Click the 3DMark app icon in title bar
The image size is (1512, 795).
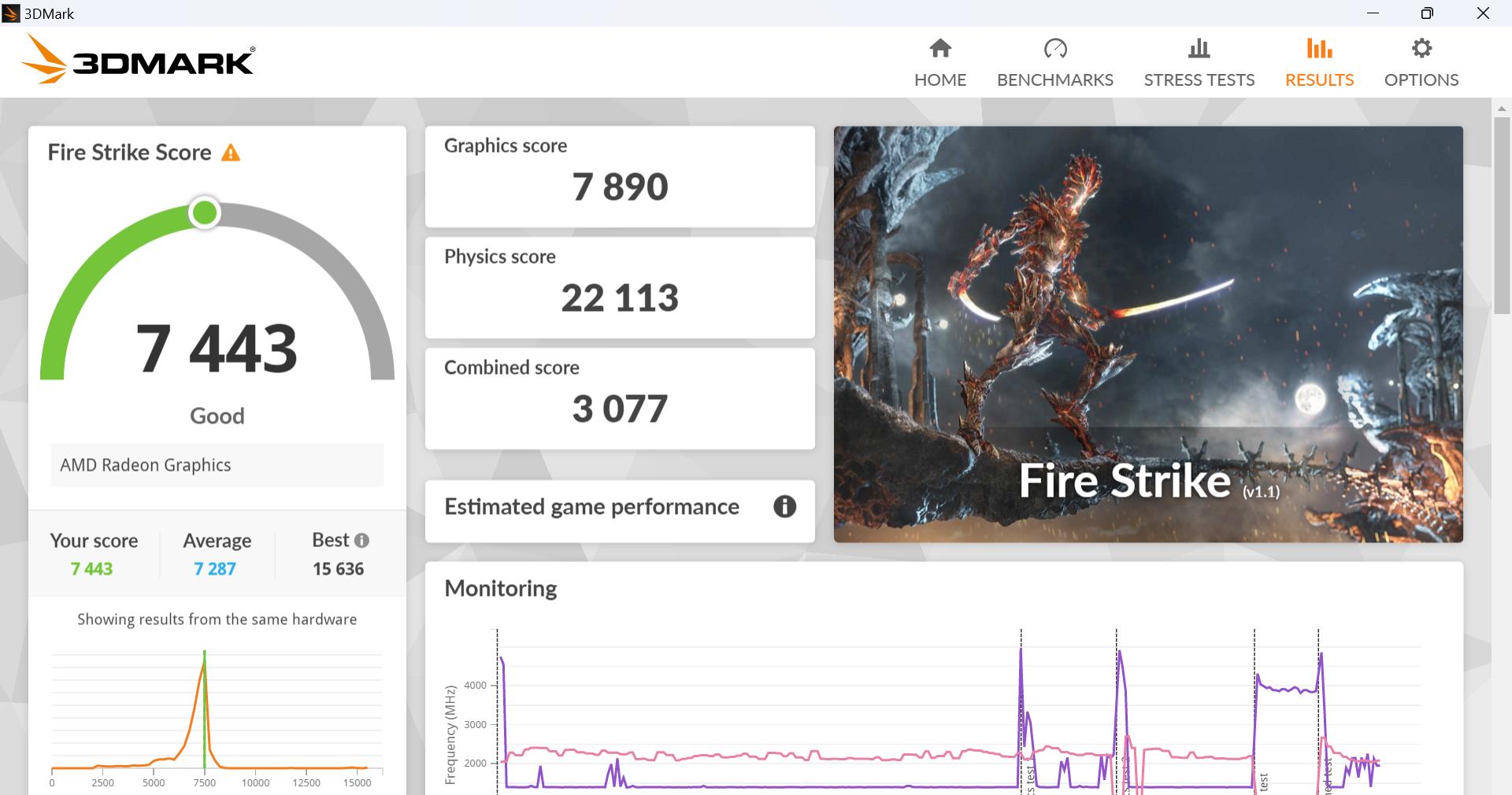click(x=11, y=13)
